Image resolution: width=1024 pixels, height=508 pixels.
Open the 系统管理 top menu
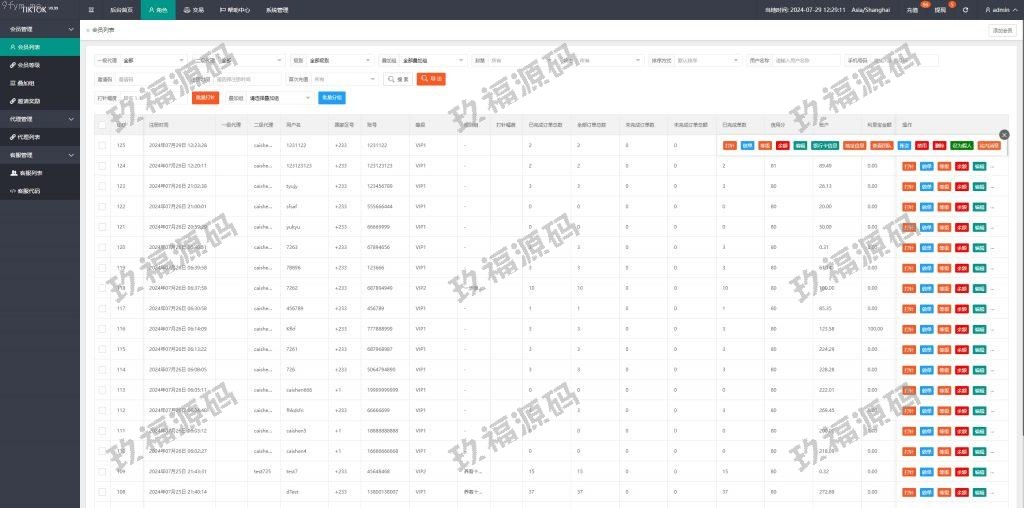[x=277, y=9]
